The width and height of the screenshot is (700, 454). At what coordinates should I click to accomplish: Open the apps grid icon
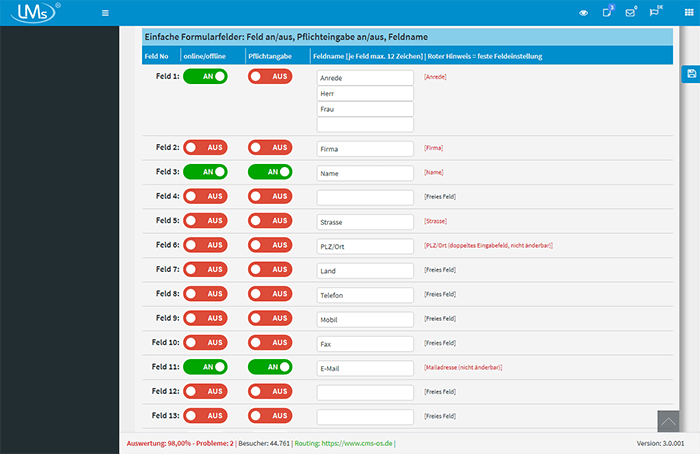pyautogui.click(x=686, y=13)
